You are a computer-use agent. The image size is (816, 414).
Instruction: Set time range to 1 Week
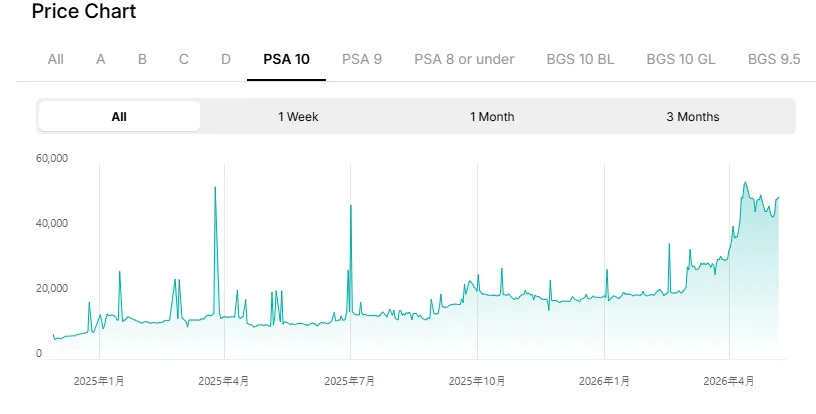298,117
